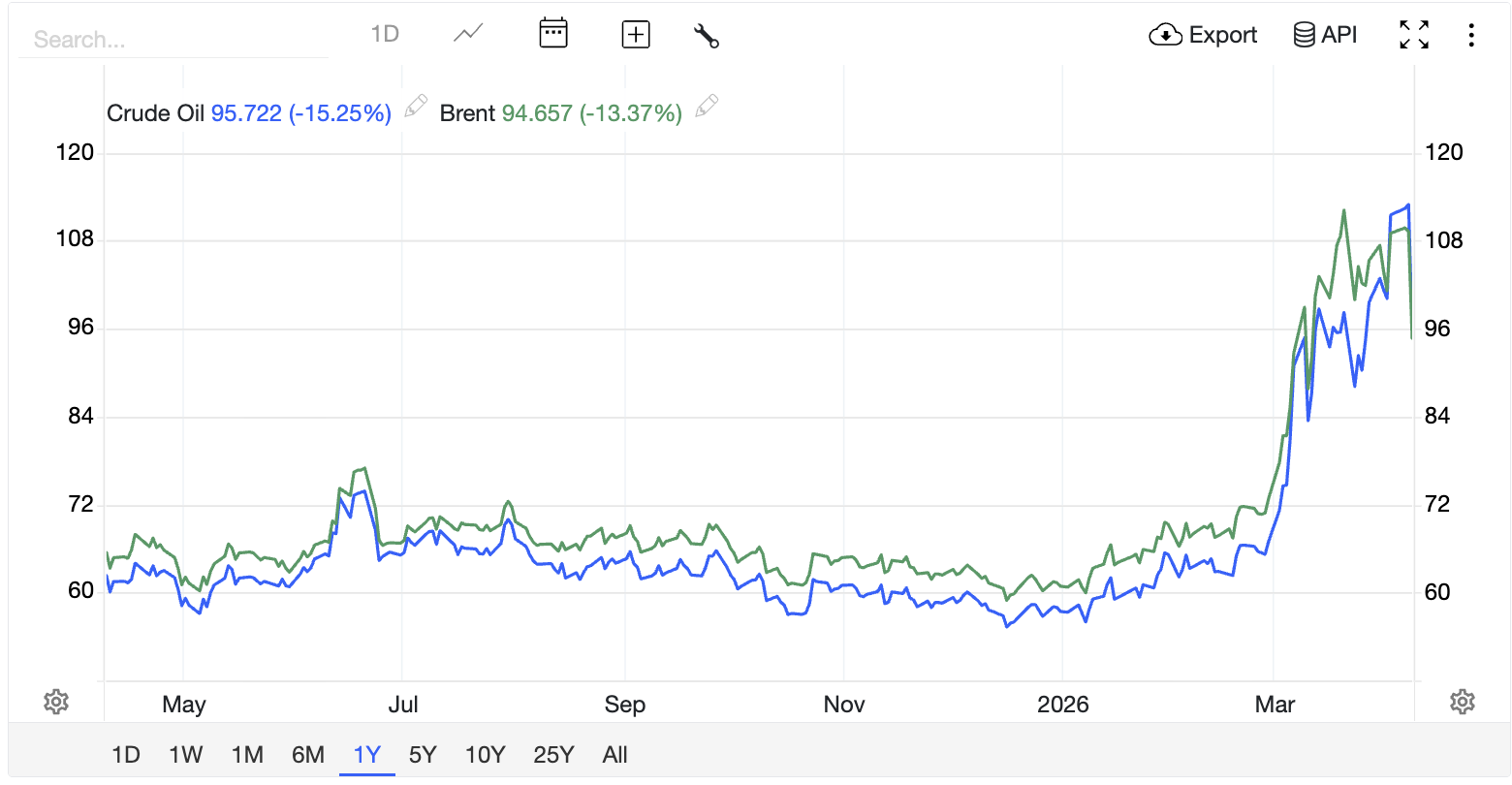1512x785 pixels.
Task: Switch to the 25Y range tab
Action: [552, 754]
